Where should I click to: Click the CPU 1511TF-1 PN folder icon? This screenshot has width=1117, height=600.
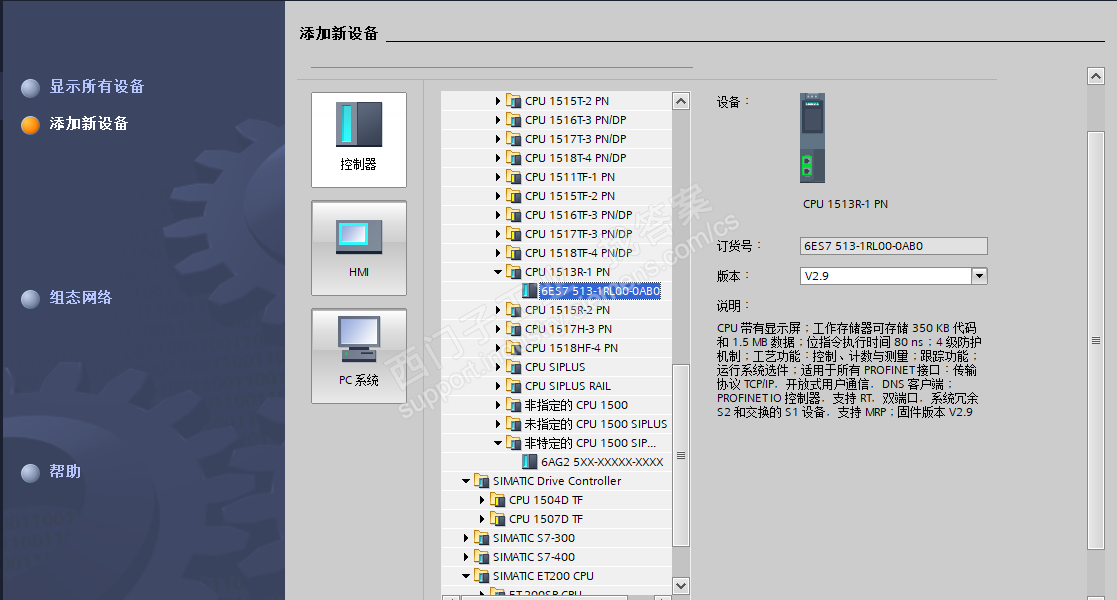point(514,177)
